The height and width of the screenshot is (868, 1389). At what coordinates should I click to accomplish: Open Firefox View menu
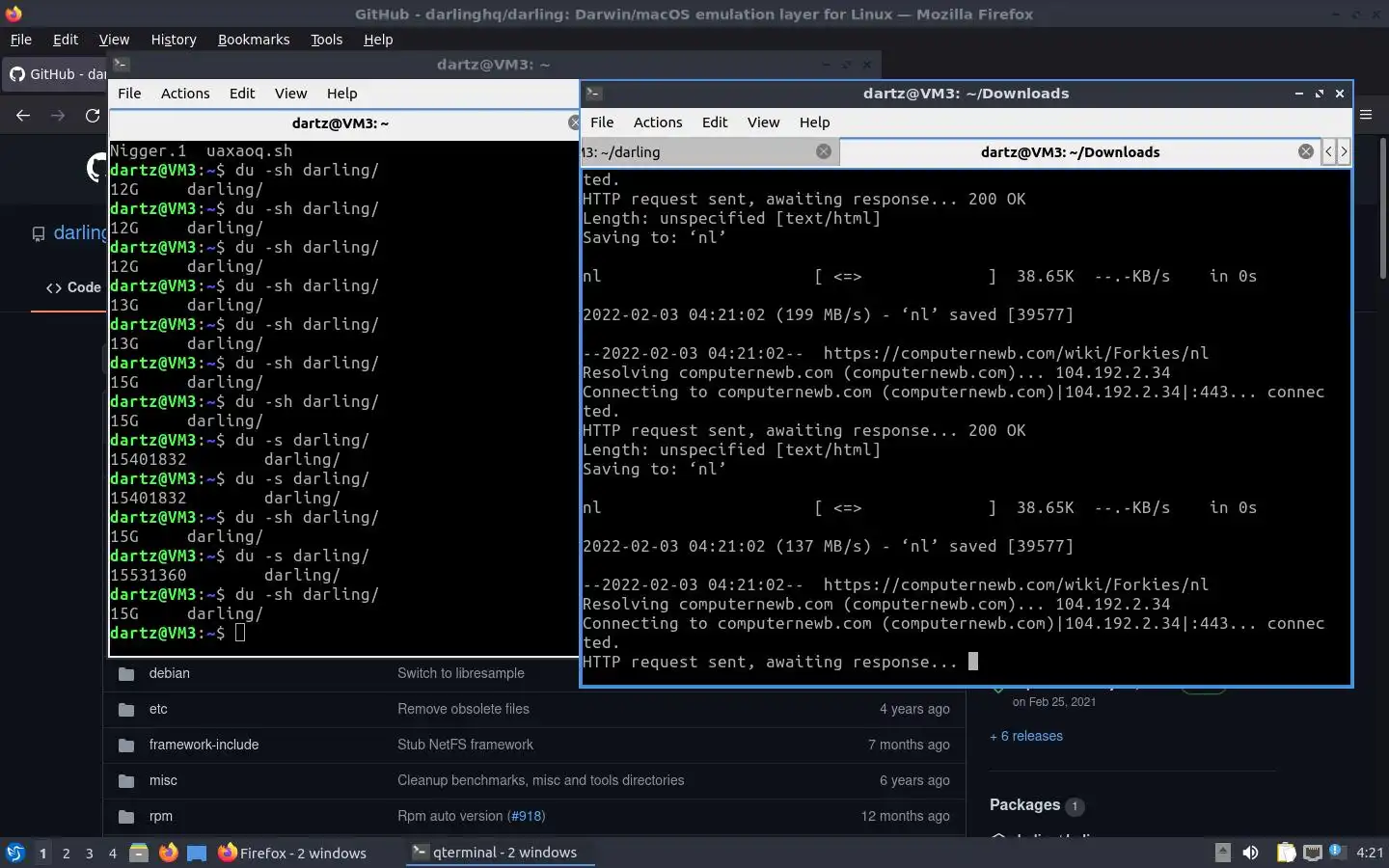pos(114,40)
